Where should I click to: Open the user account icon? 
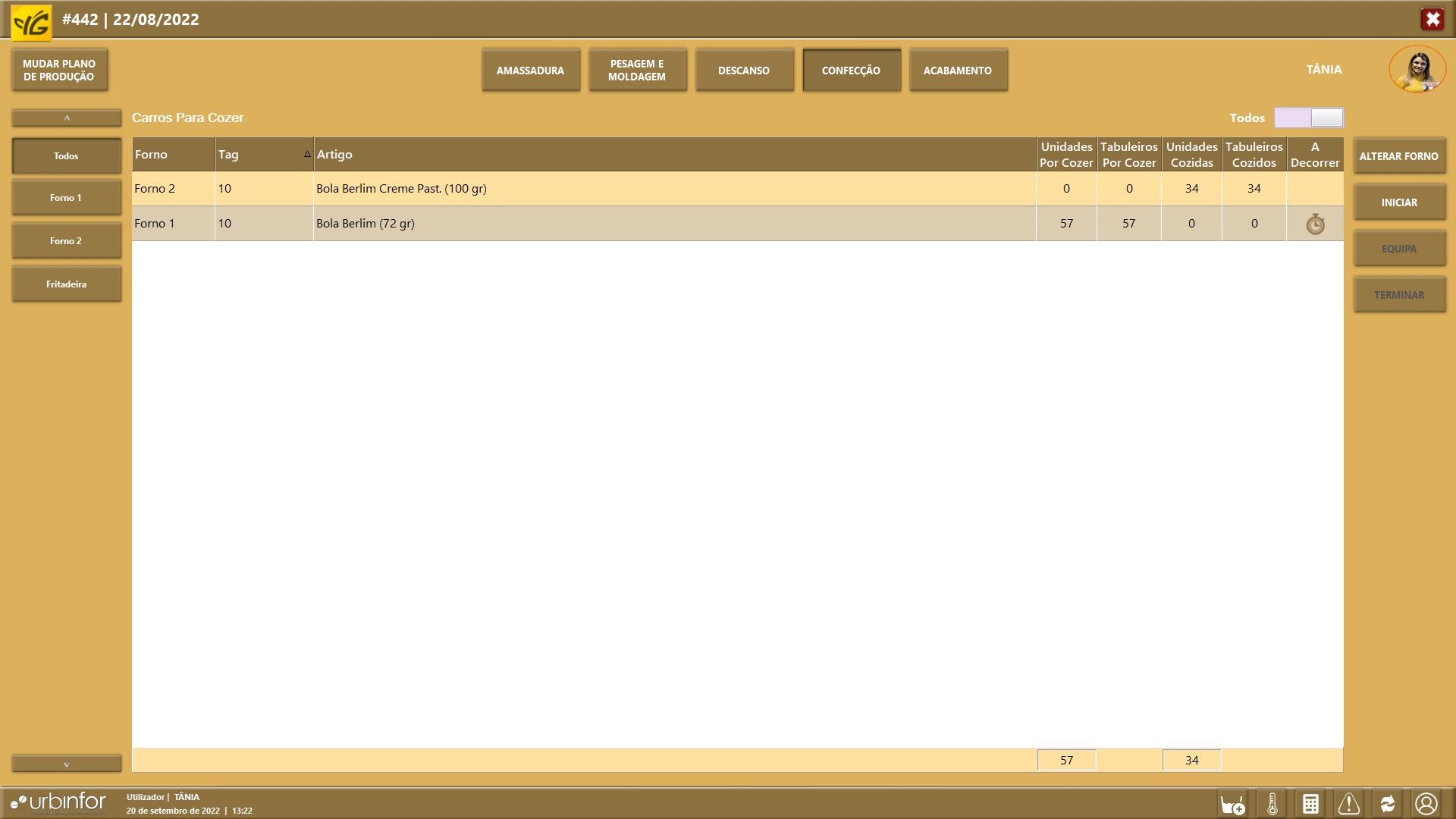[1426, 804]
